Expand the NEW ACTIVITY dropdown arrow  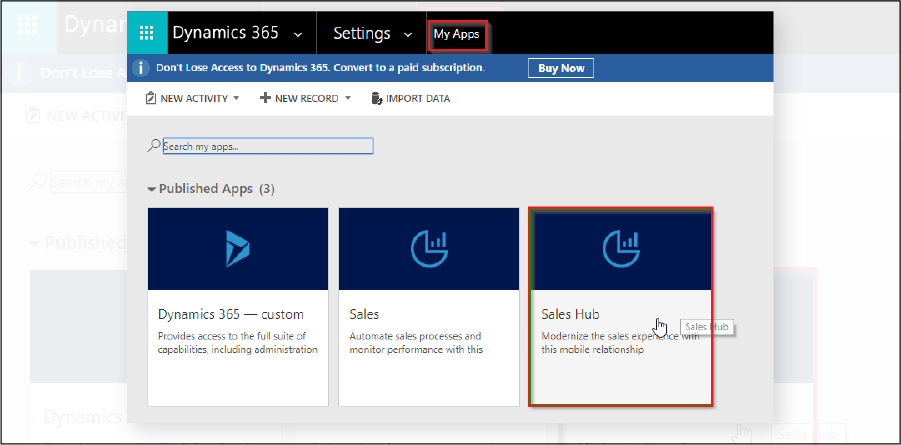click(236, 98)
